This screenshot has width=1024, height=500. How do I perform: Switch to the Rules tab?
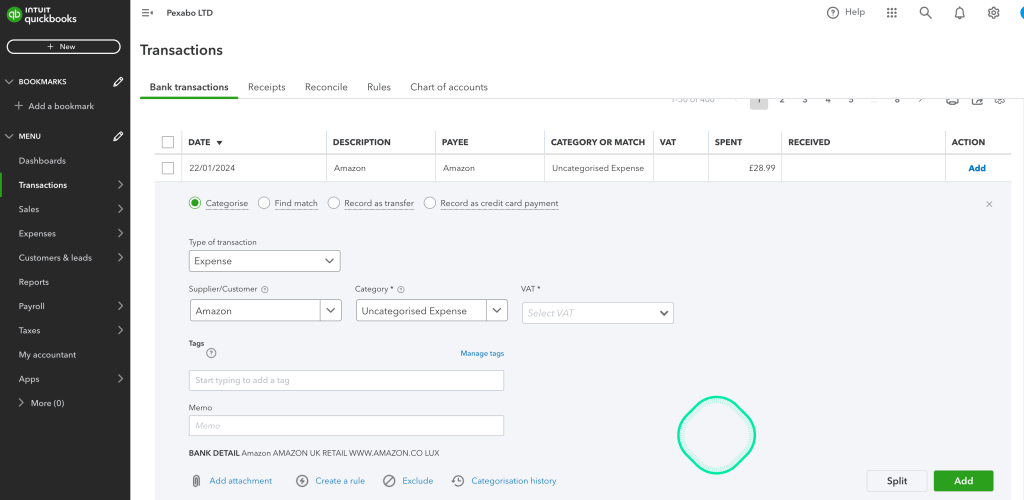379,87
